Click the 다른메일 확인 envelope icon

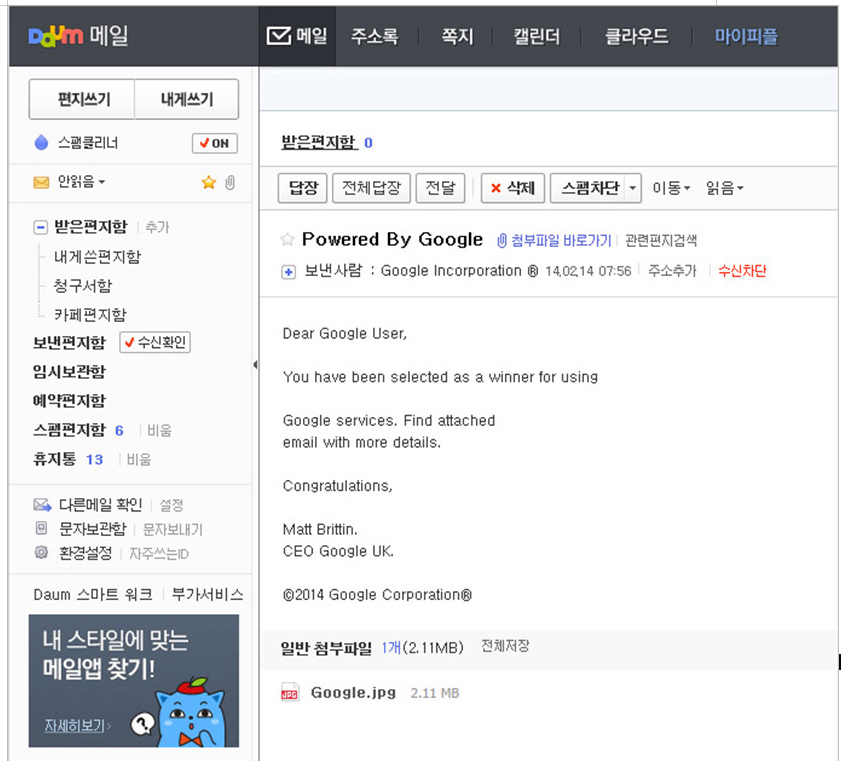point(42,505)
